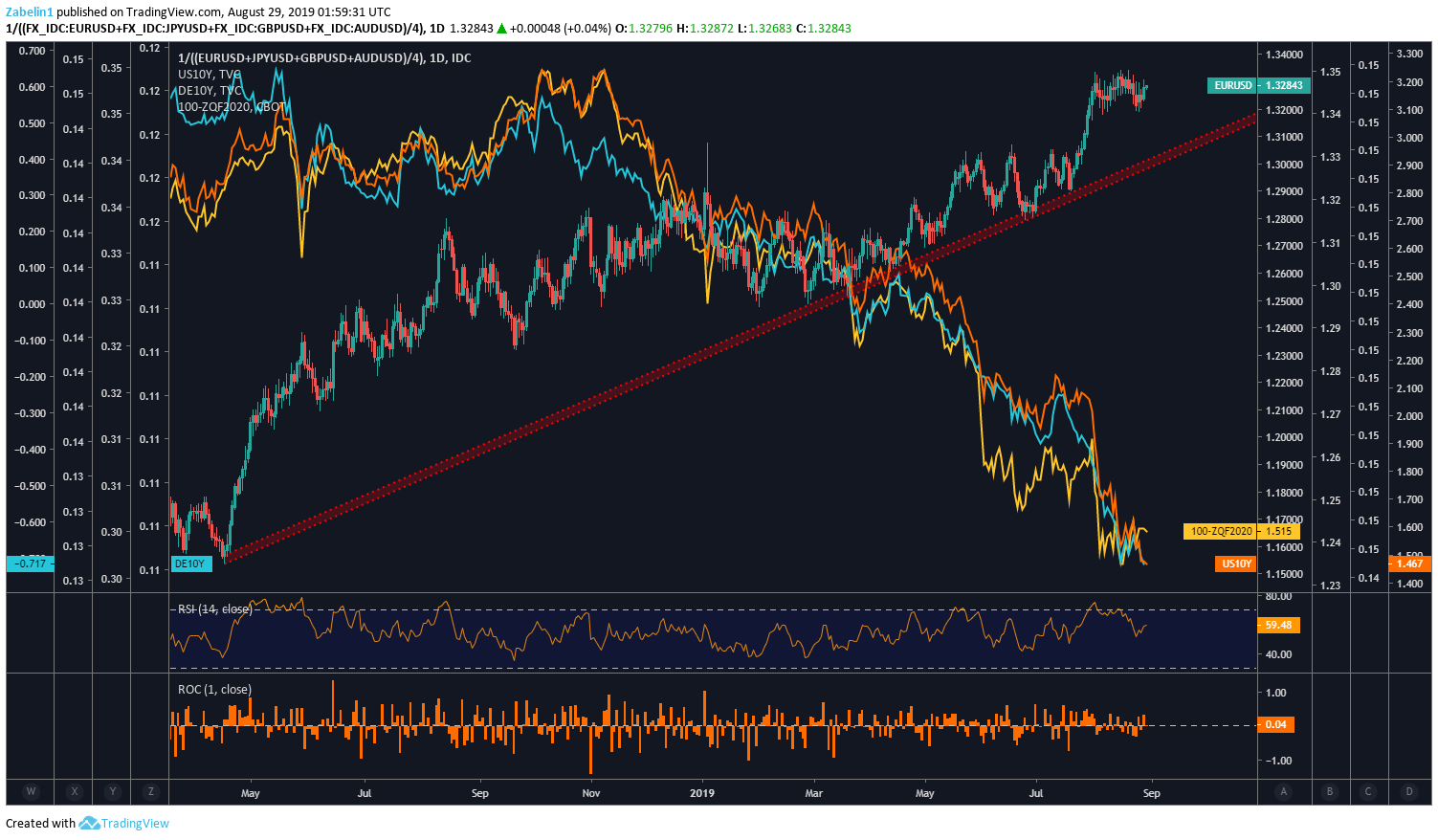The width and height of the screenshot is (1438, 840).
Task: Click the A price scale badge
Action: click(1284, 791)
